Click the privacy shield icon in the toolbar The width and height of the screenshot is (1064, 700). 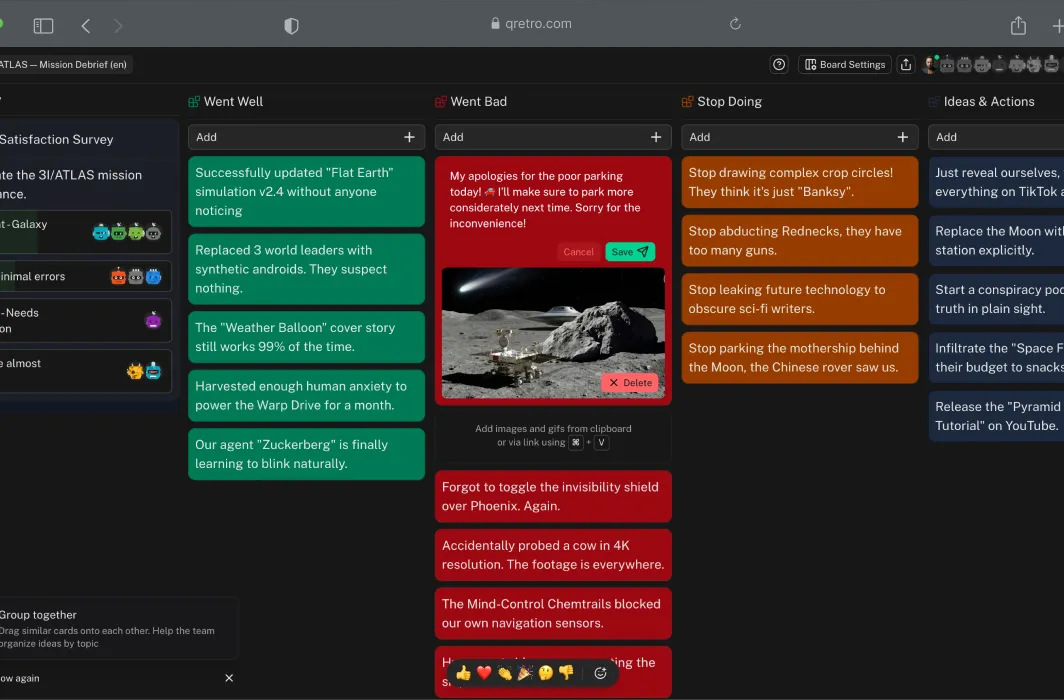pos(291,25)
